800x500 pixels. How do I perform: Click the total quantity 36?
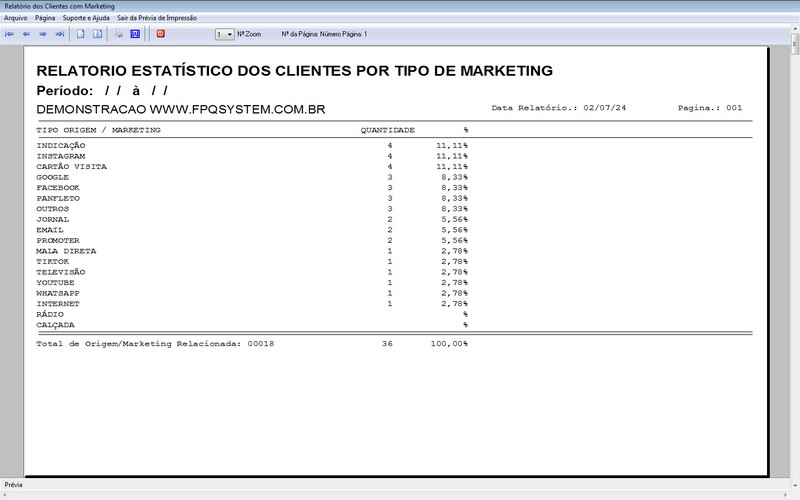coord(387,344)
